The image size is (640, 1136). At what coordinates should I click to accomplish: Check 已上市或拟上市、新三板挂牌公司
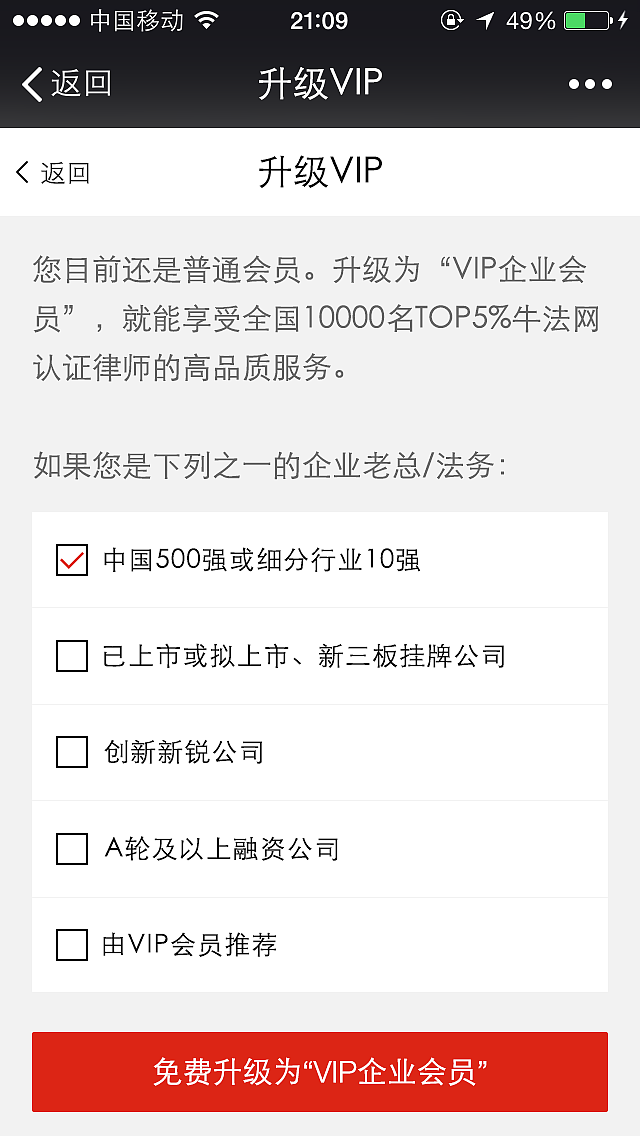(x=70, y=656)
